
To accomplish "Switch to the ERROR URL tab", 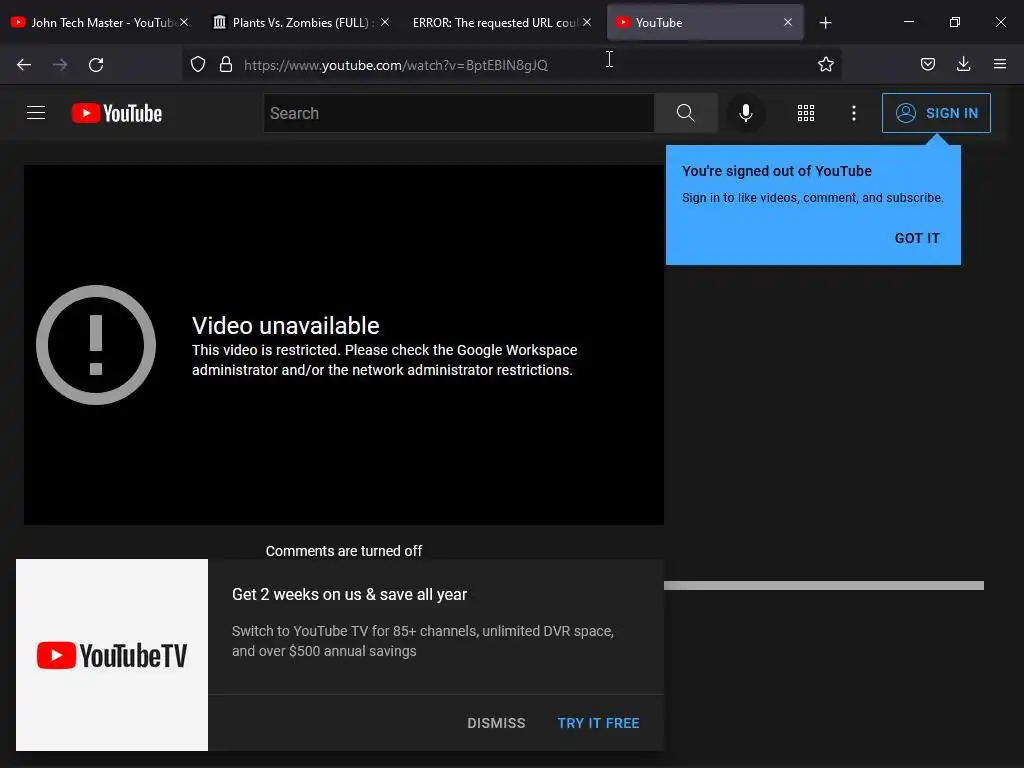I will (501, 22).
